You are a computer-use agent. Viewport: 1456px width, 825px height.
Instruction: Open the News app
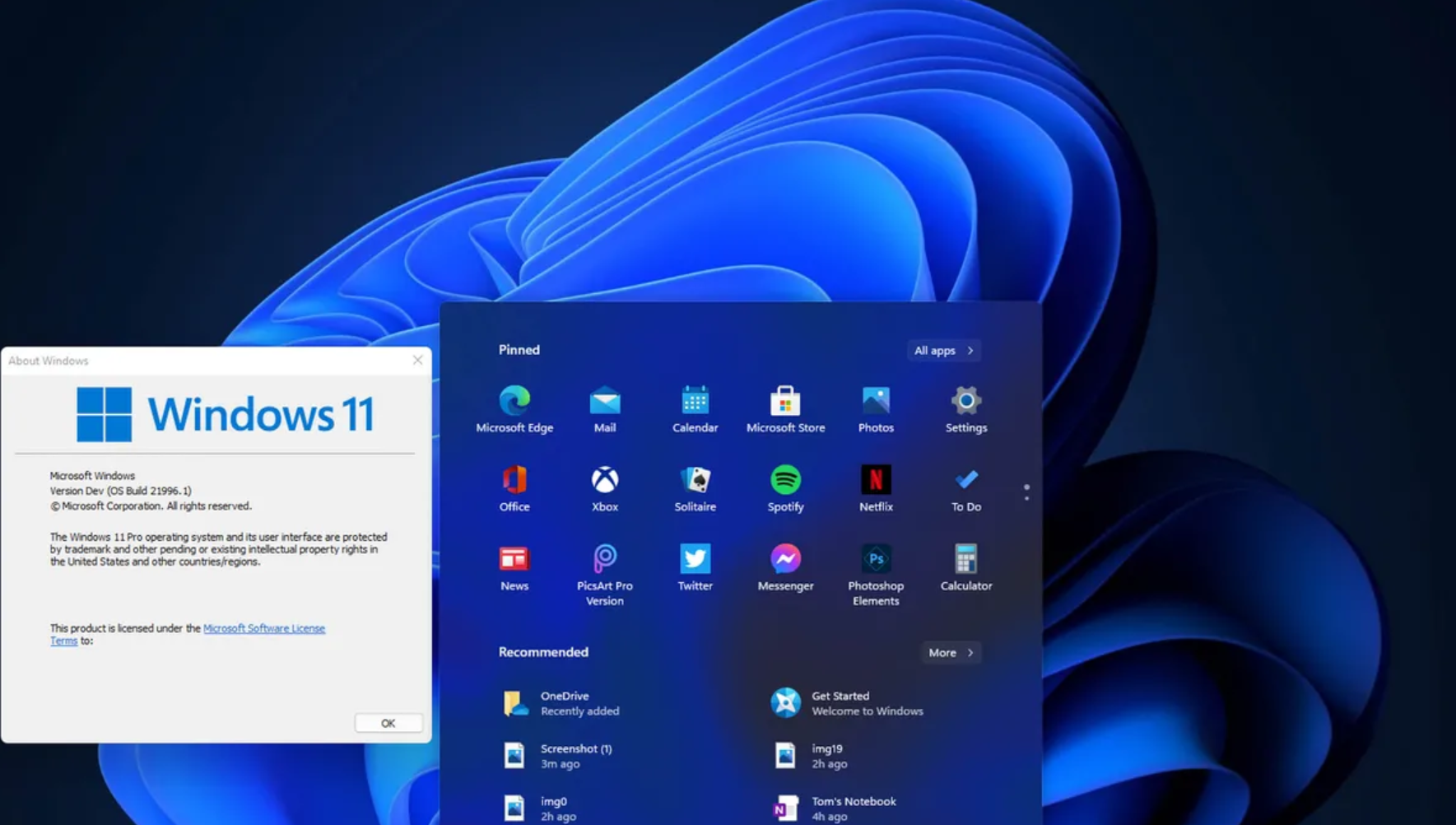coord(514,567)
